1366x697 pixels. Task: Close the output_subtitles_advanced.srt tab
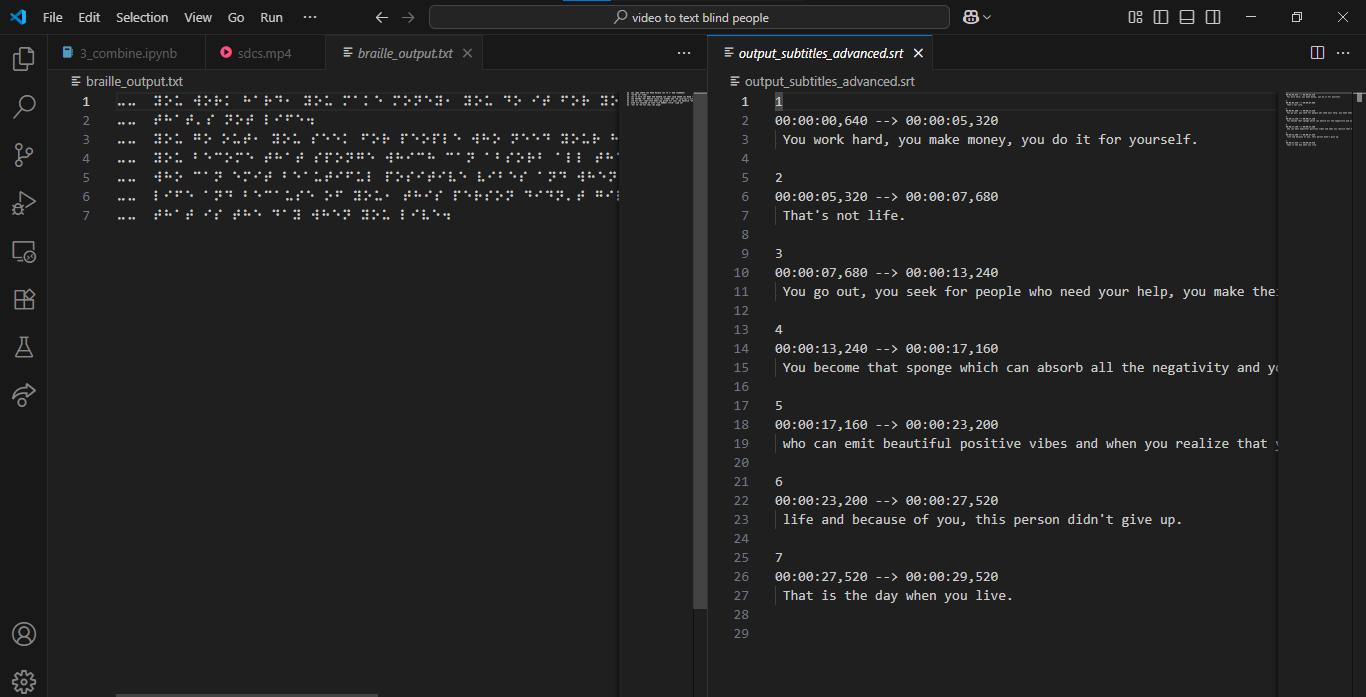(x=918, y=53)
